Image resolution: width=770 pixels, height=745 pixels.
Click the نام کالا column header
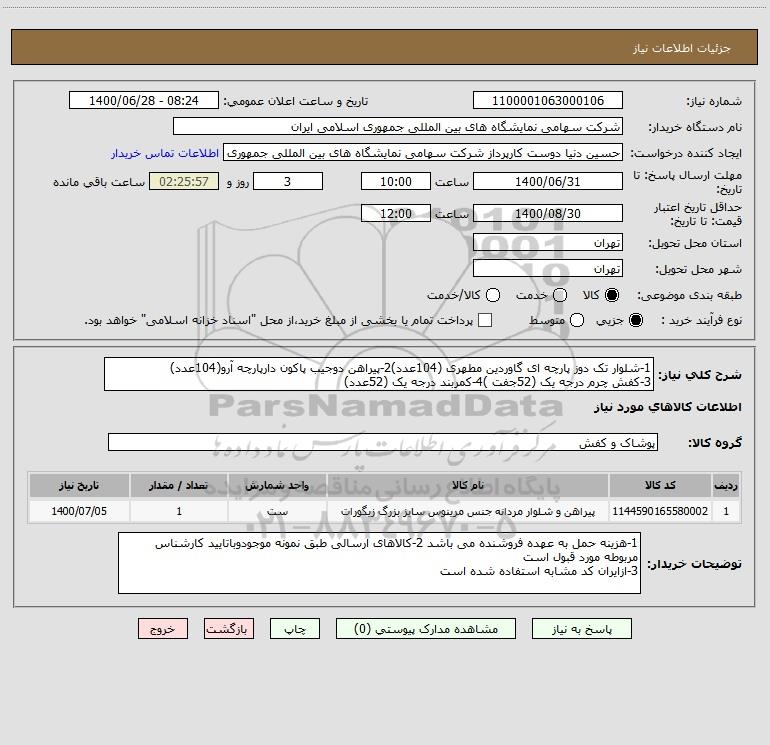468,485
